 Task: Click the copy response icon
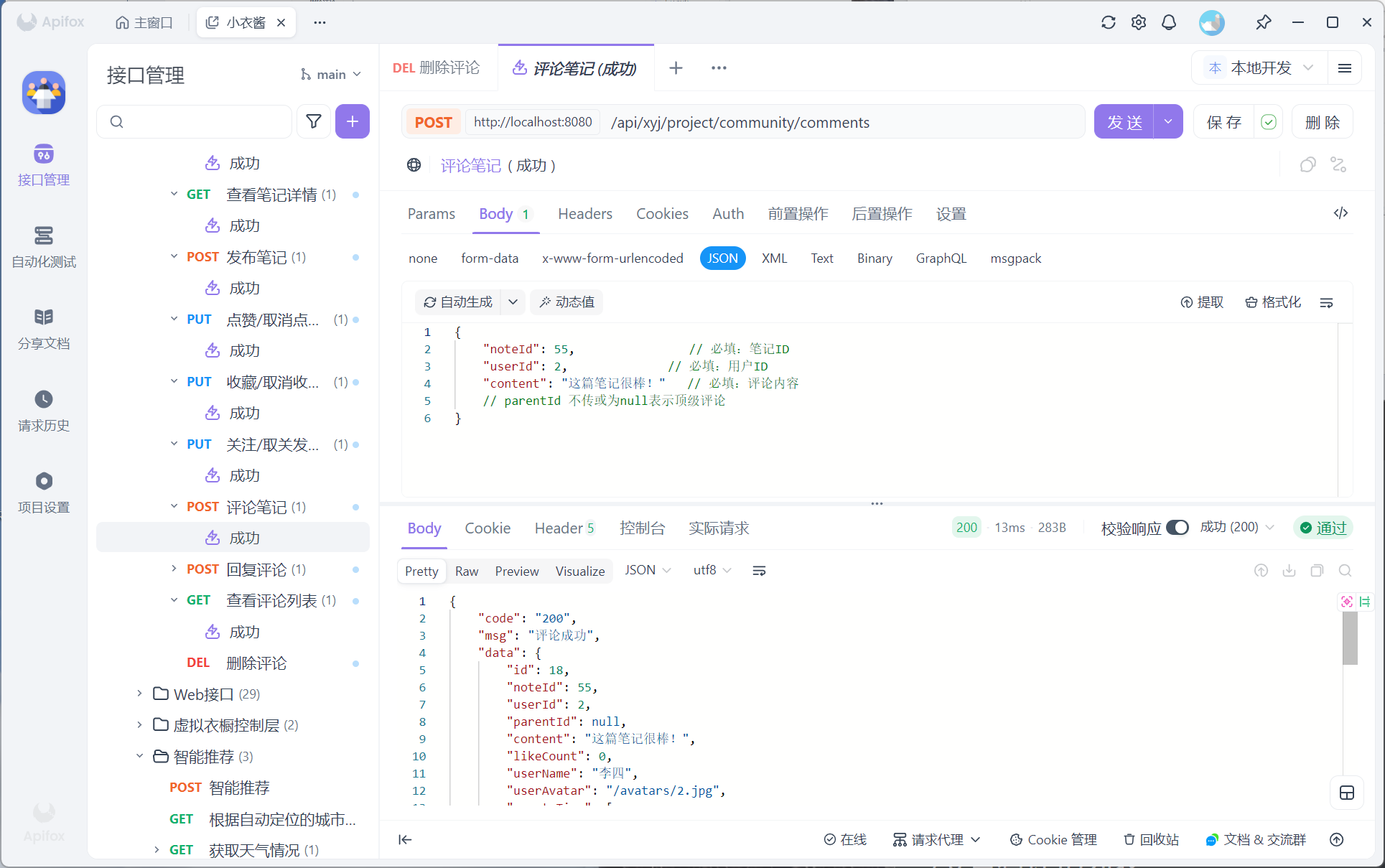click(x=1317, y=571)
